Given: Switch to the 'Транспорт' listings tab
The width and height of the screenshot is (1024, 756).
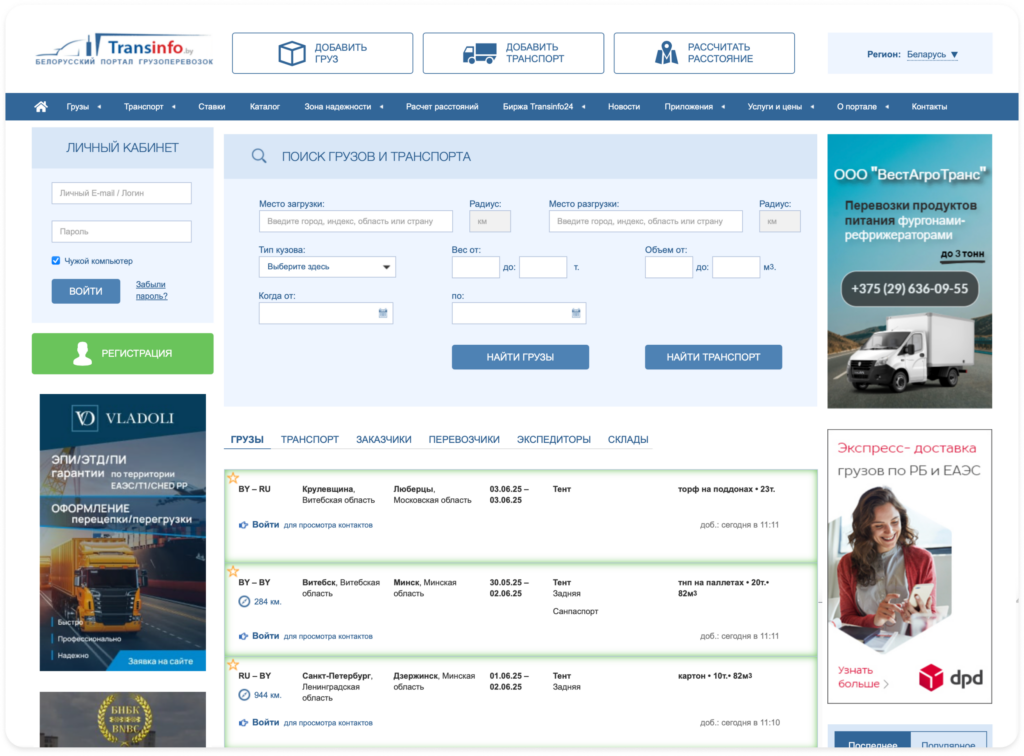Looking at the screenshot, I should pos(309,439).
